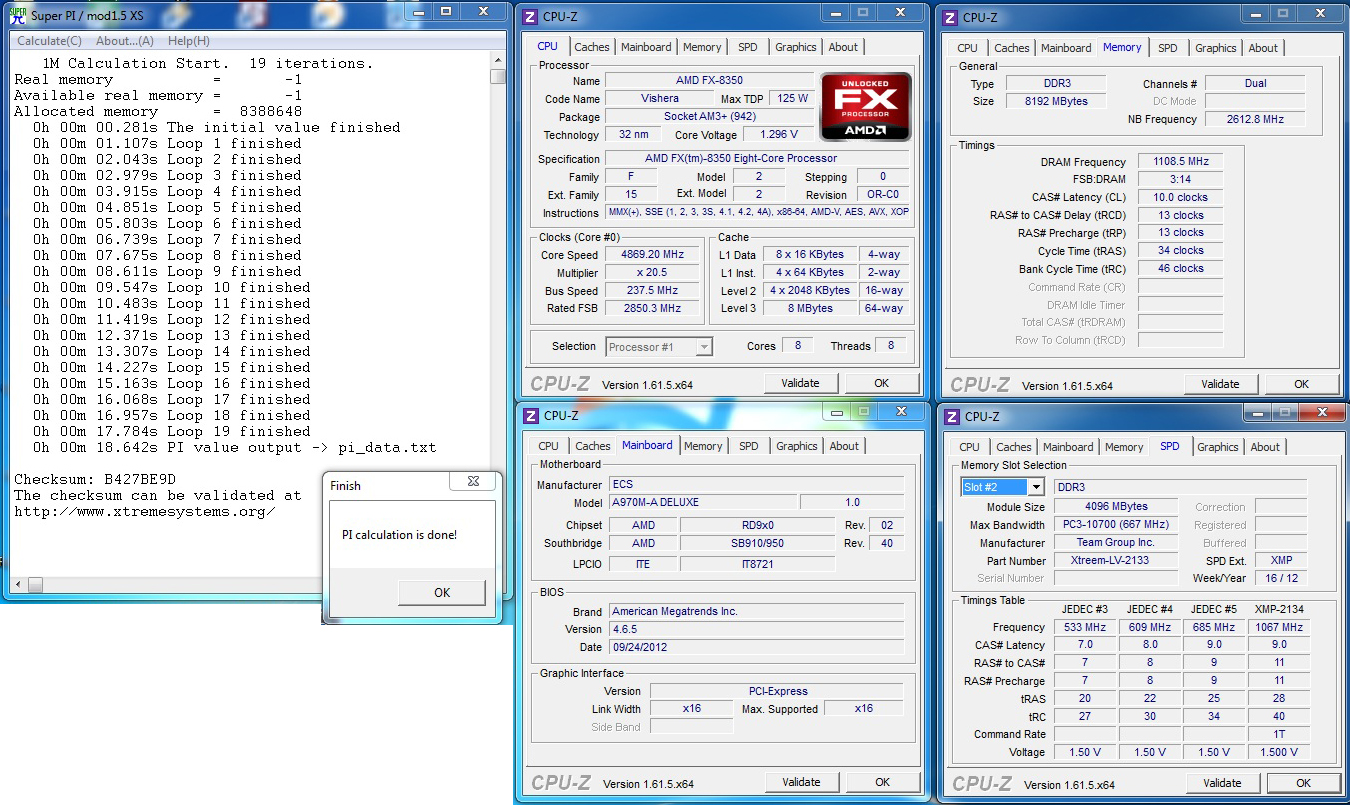
Task: Click OK in the CPU-Z Memory window
Action: 1301,384
